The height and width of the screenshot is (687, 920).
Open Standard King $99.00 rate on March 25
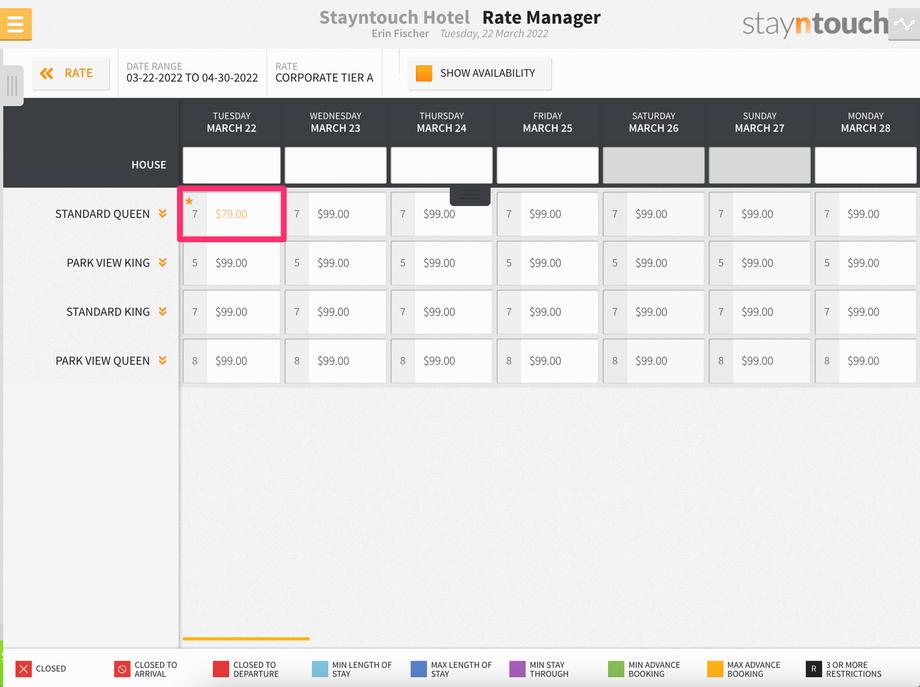(x=547, y=312)
